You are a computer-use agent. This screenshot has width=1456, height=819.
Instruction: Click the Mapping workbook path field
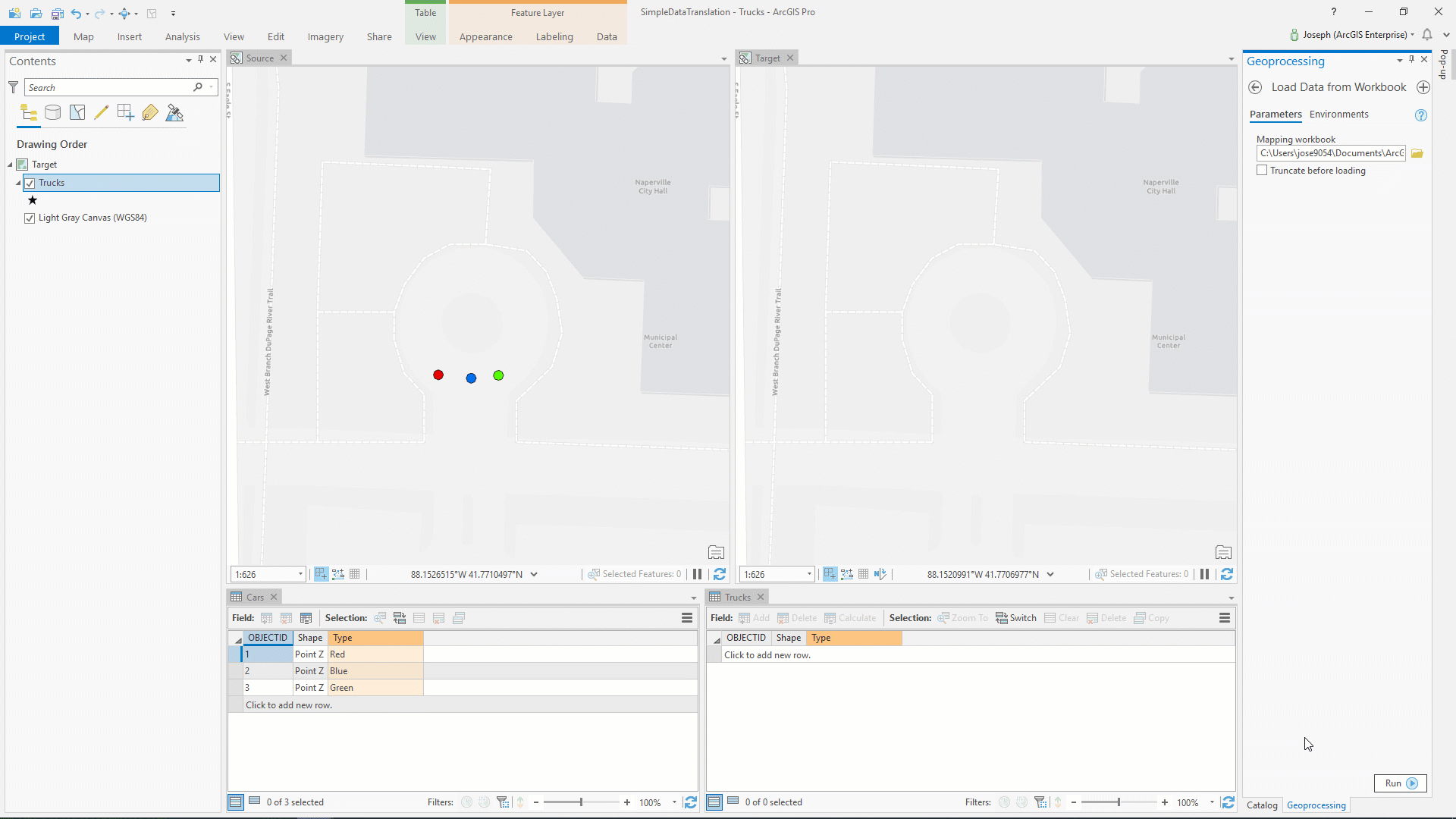[x=1331, y=153]
